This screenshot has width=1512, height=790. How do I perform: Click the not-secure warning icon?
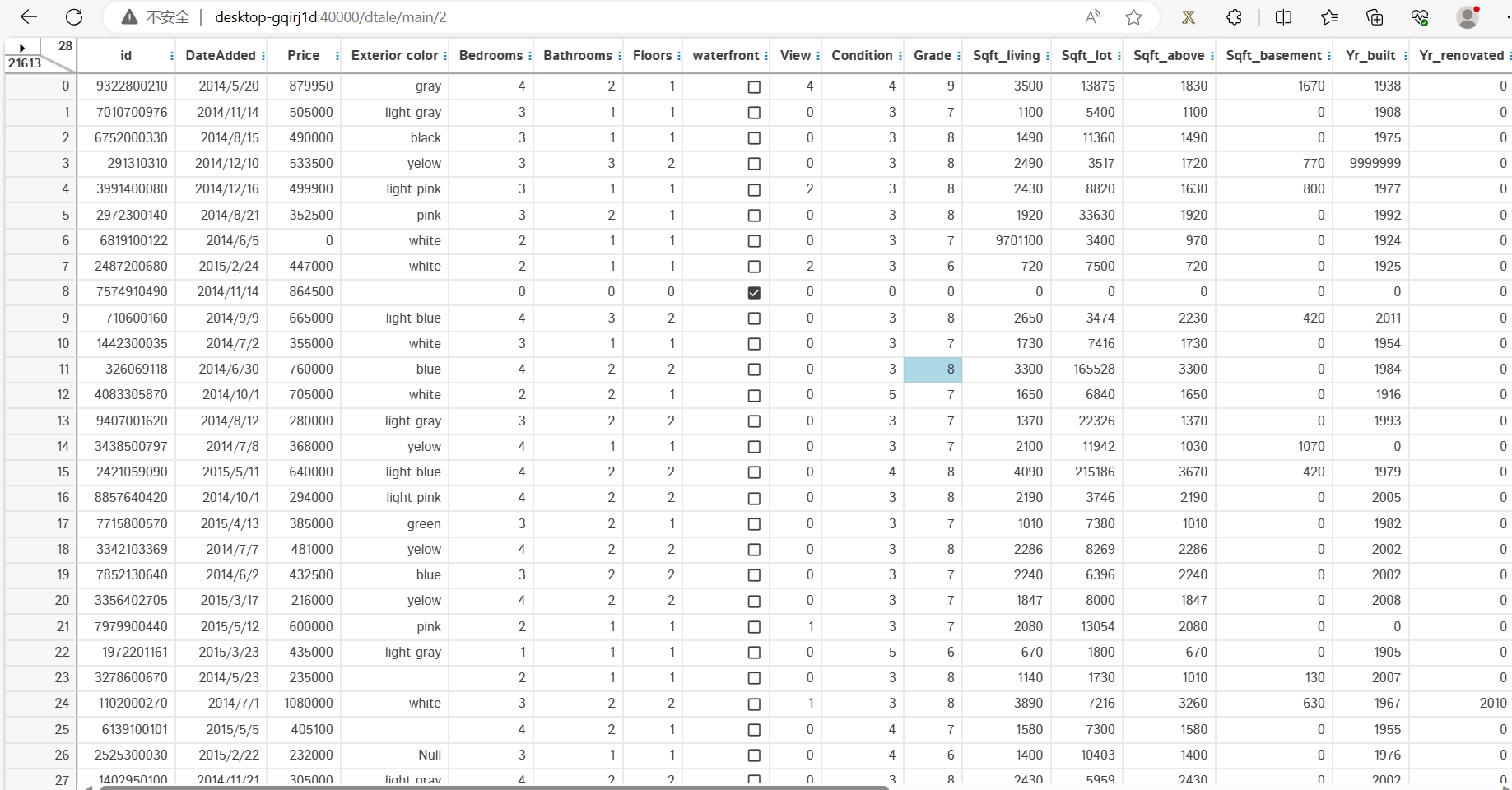coord(129,16)
